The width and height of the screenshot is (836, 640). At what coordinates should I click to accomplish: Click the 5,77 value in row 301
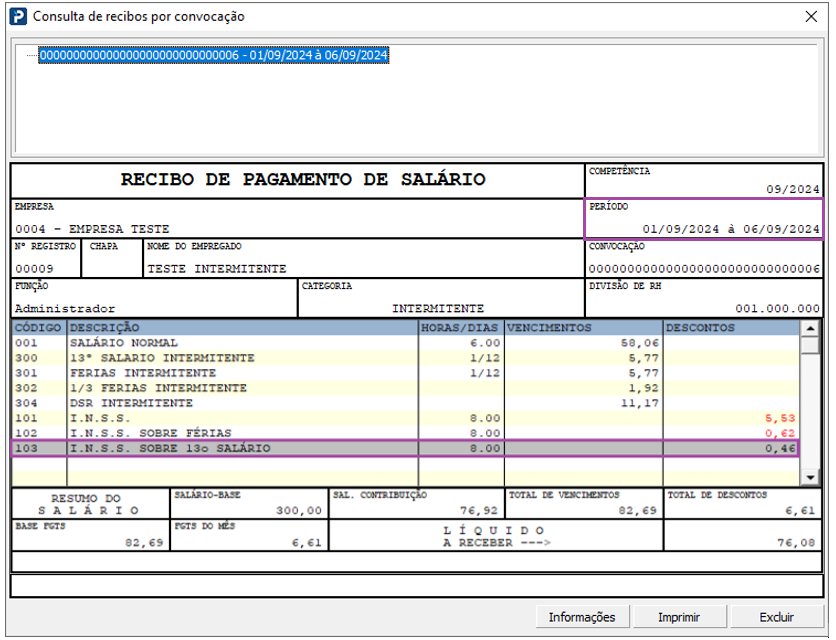(x=644, y=373)
